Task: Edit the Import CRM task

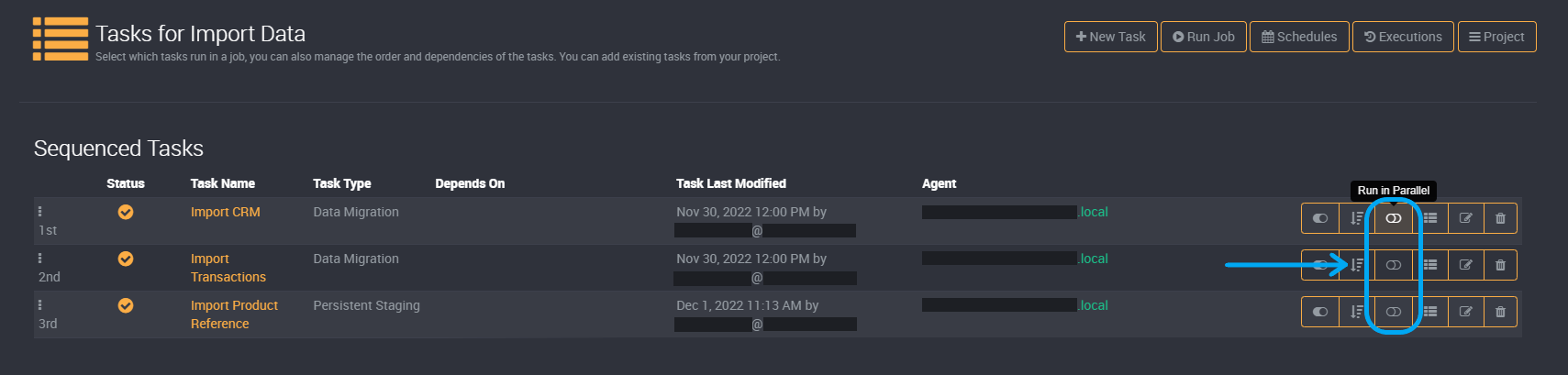Action: click(x=1466, y=218)
